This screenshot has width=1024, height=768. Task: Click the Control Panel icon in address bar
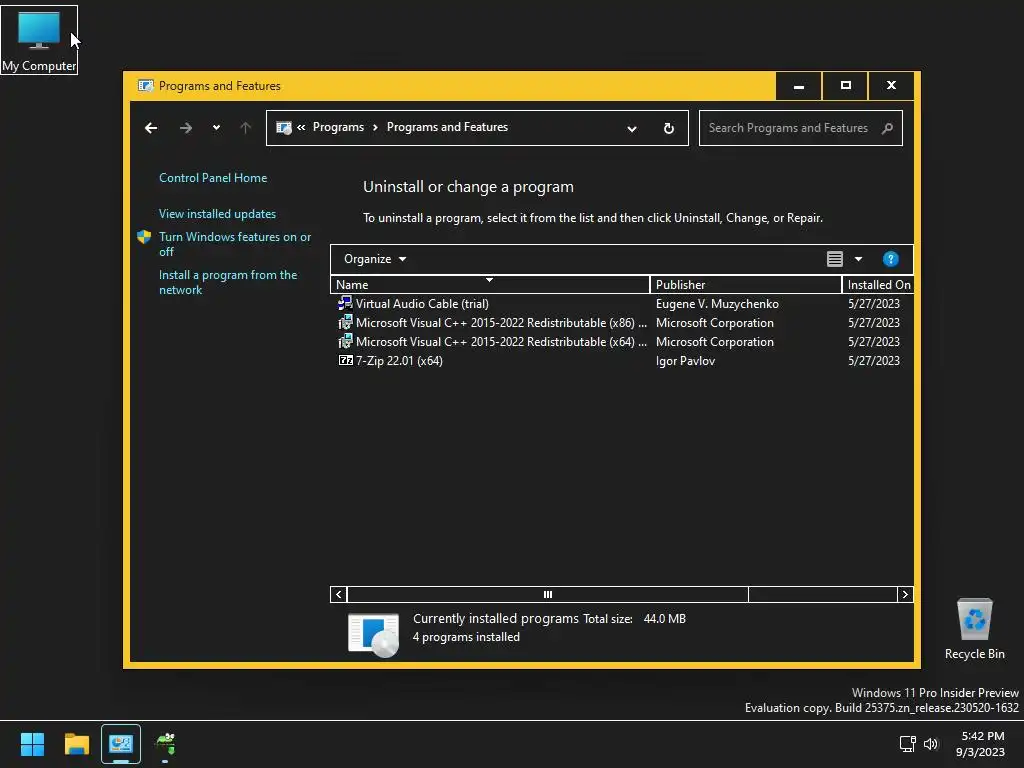click(x=283, y=127)
